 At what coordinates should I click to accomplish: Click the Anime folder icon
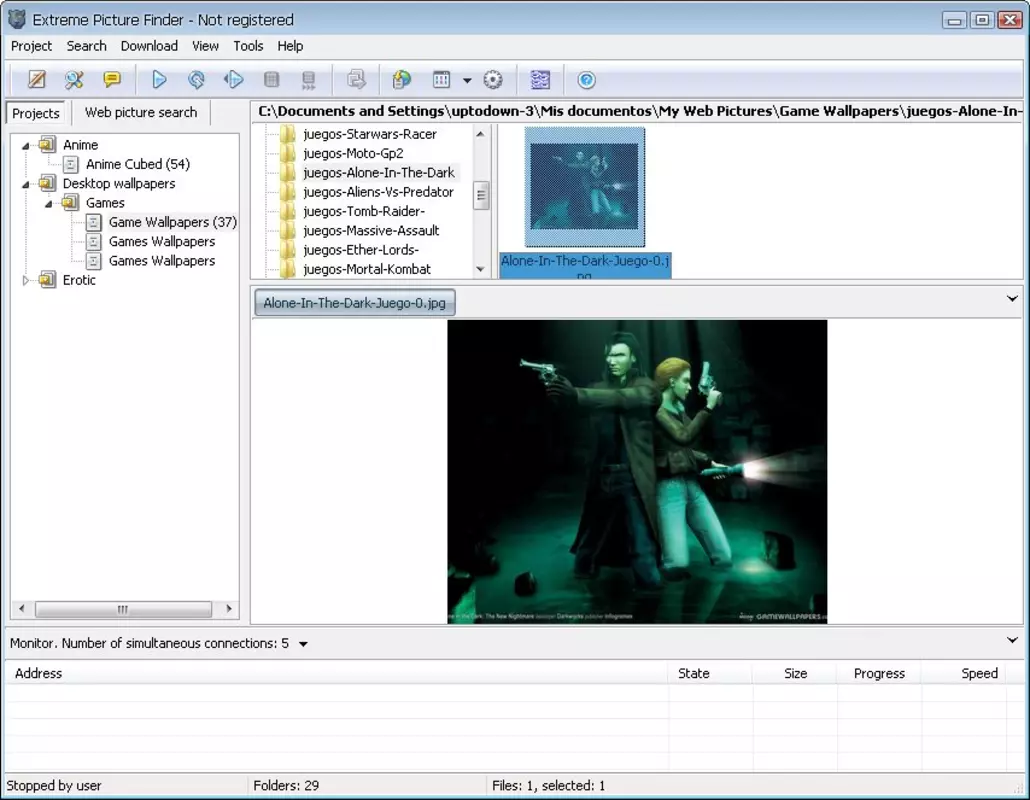point(47,144)
